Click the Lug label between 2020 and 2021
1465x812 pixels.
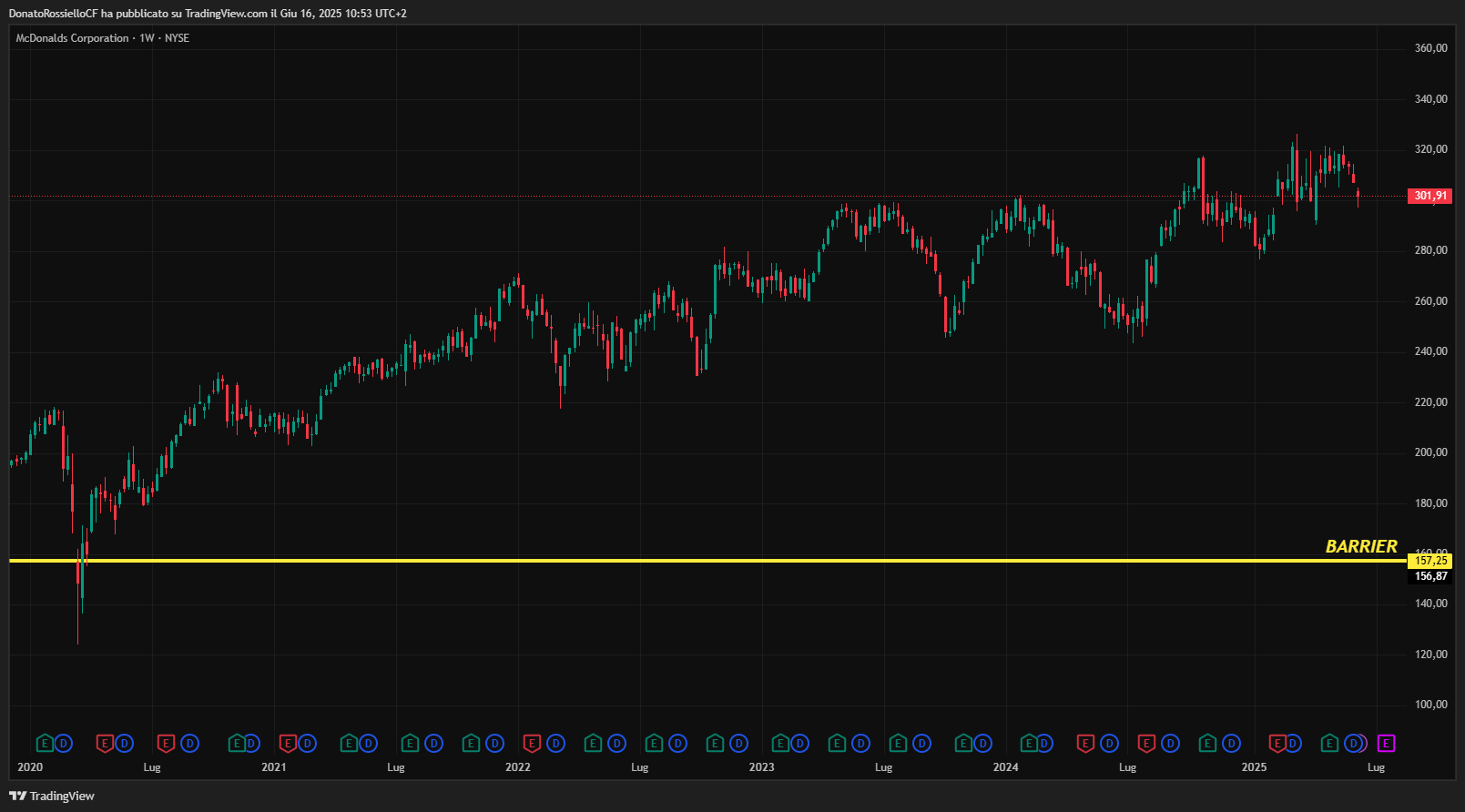coord(152,767)
